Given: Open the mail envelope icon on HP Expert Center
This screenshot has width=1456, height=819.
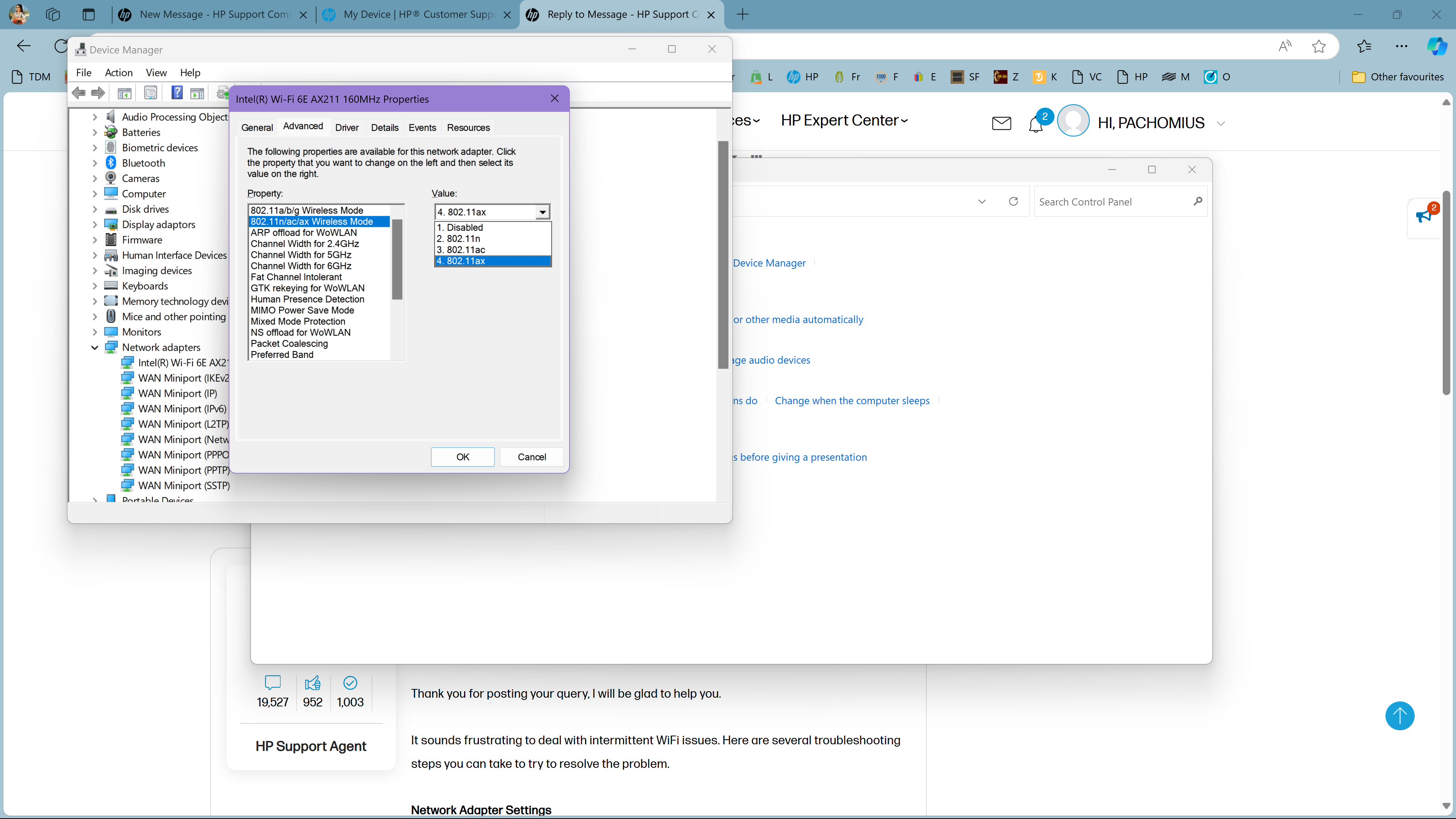Looking at the screenshot, I should pos(1001,122).
